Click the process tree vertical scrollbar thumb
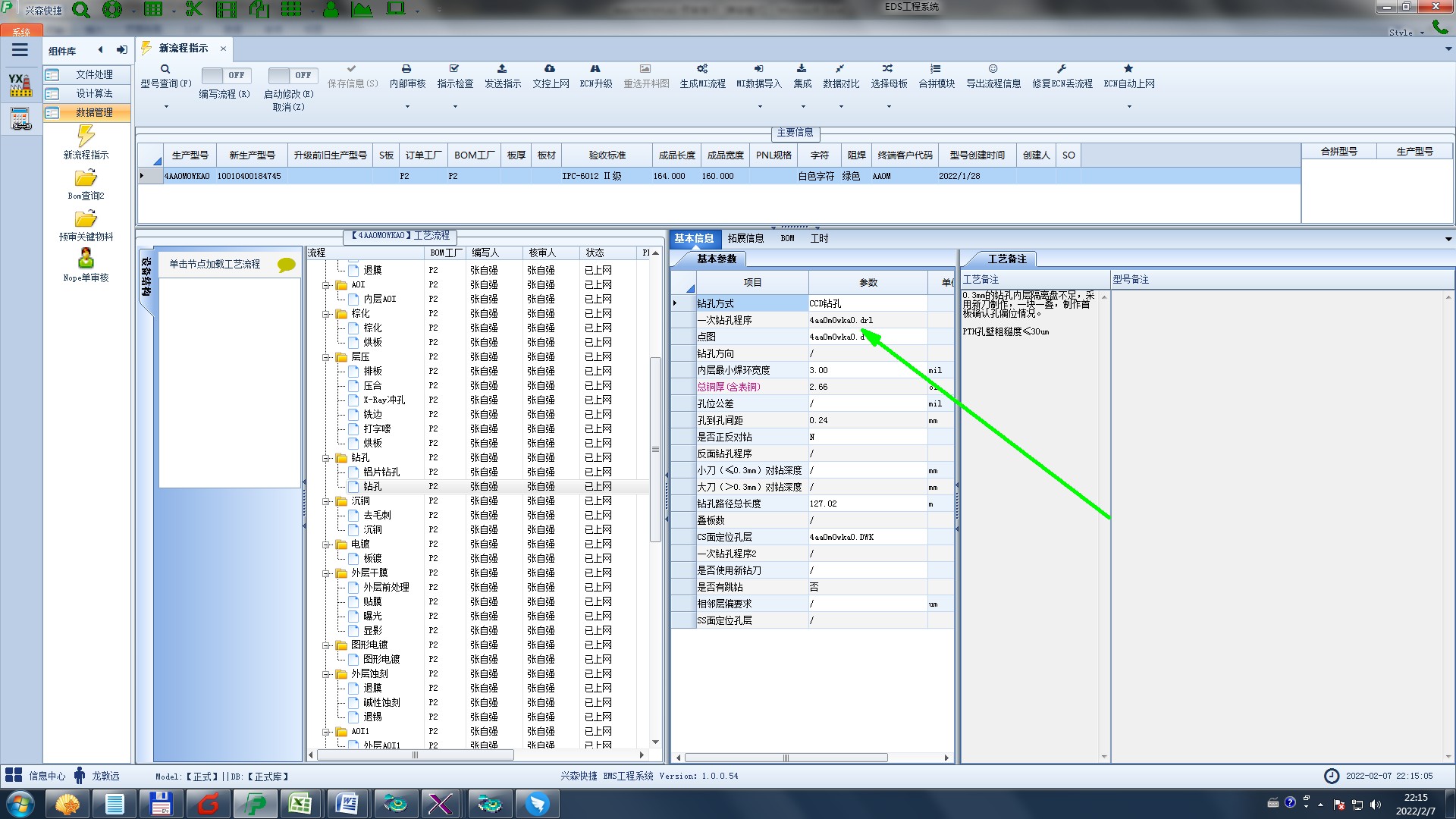Image resolution: width=1456 pixels, height=819 pixels. (655, 450)
